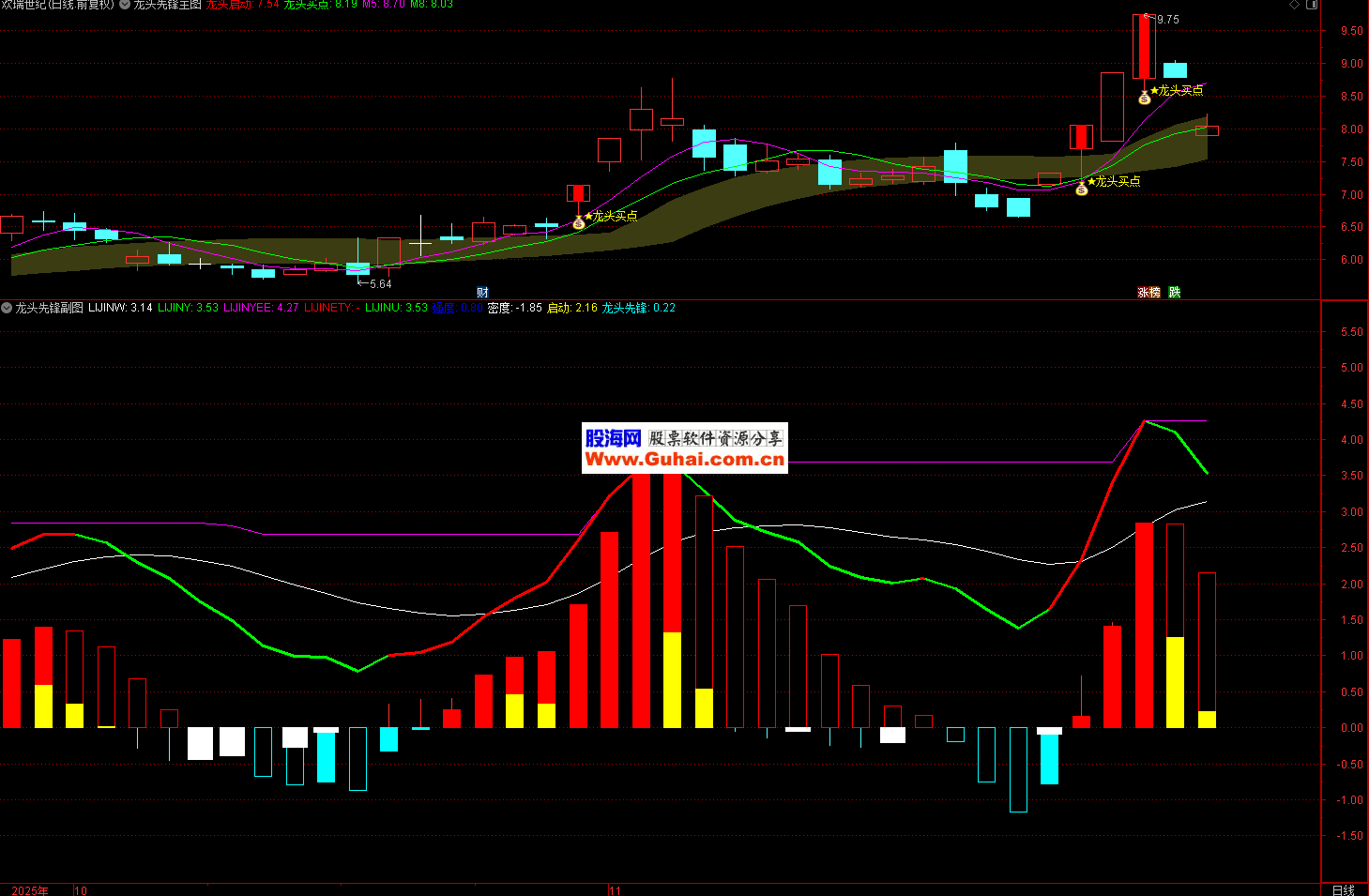
Task: Select the 龙头启动 value in main chart header
Action: (x=242, y=5)
